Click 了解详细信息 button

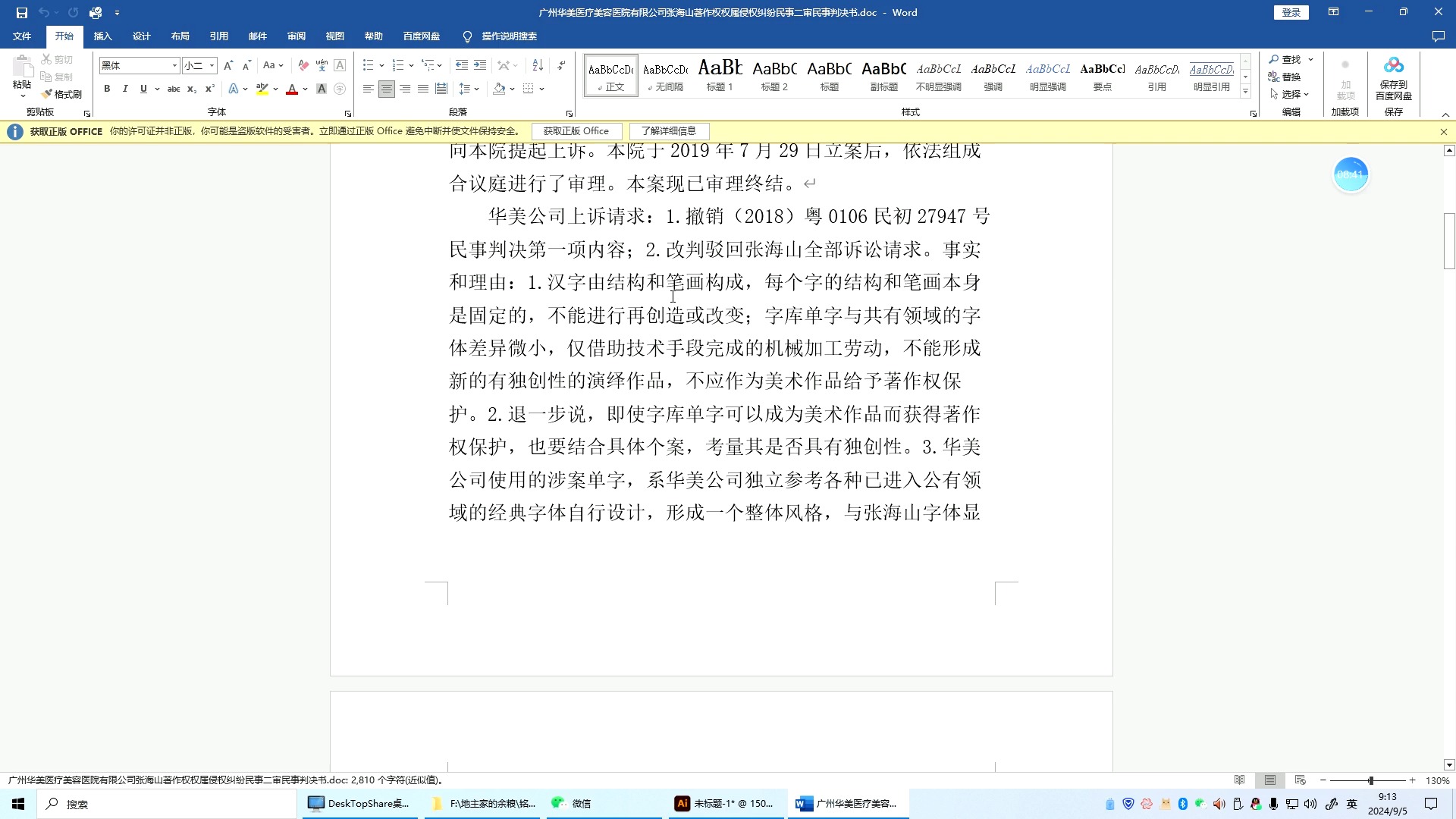[x=669, y=131]
